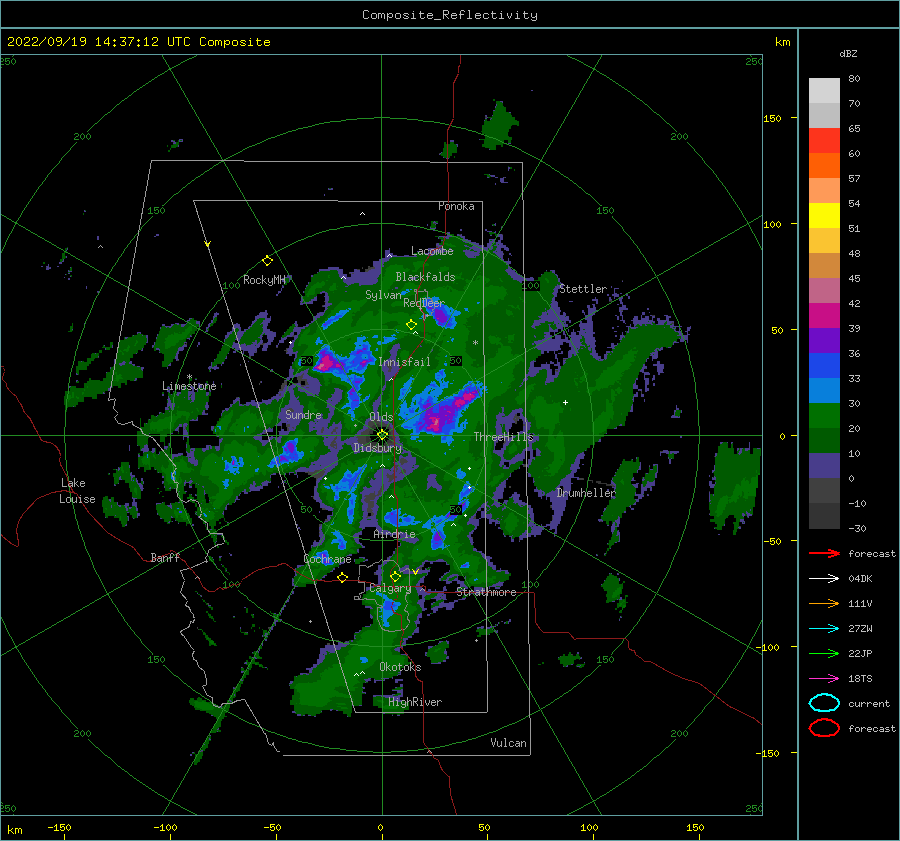Click the Innisfail town label

coord(404,362)
